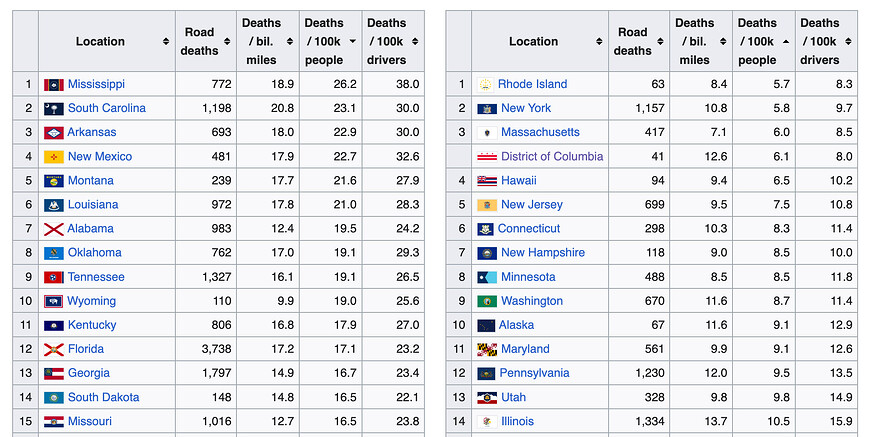This screenshot has width=880, height=437.
Task: Open the Tennessee link
Action: tap(96, 277)
